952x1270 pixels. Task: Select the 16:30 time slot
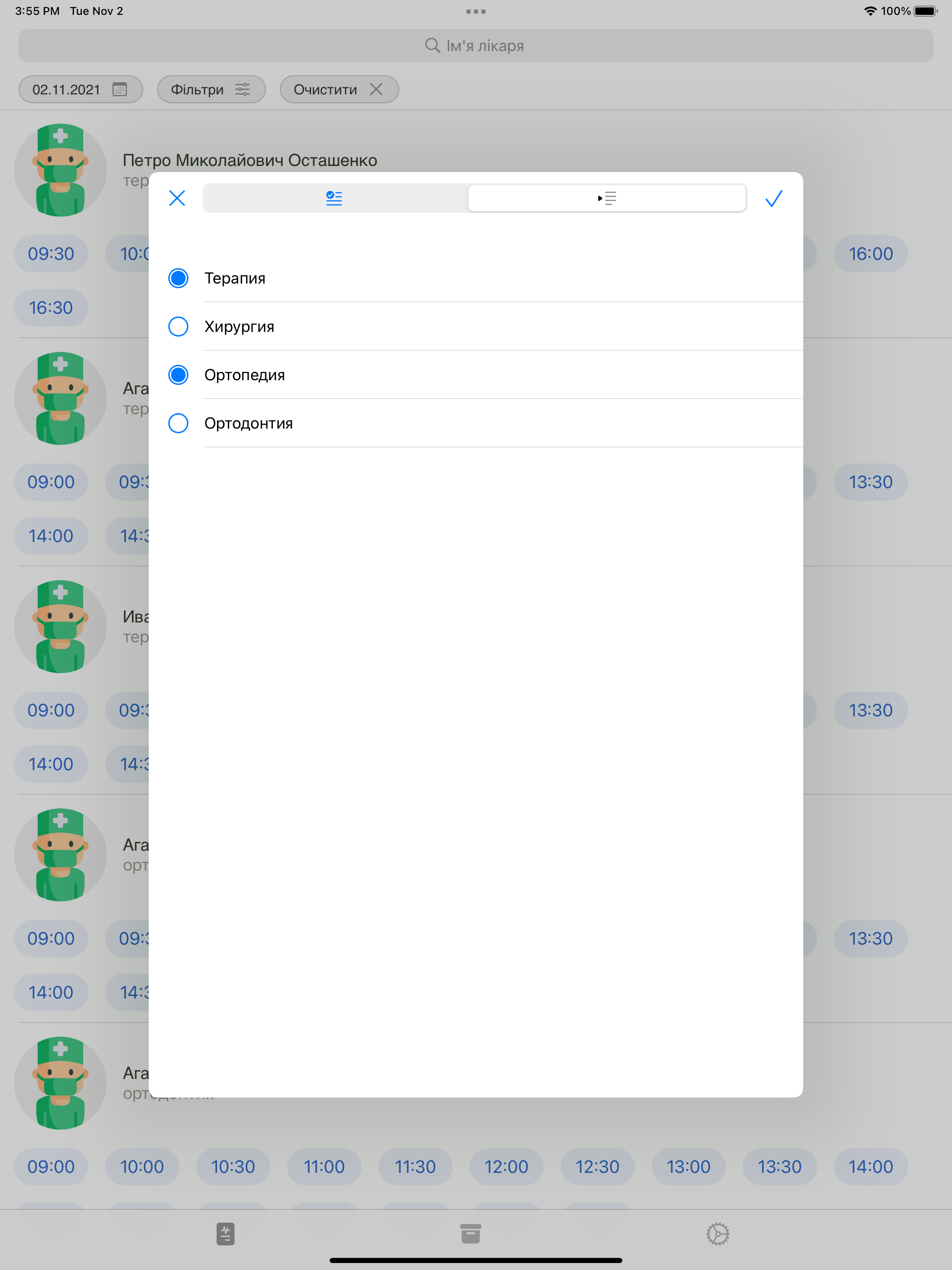click(51, 308)
